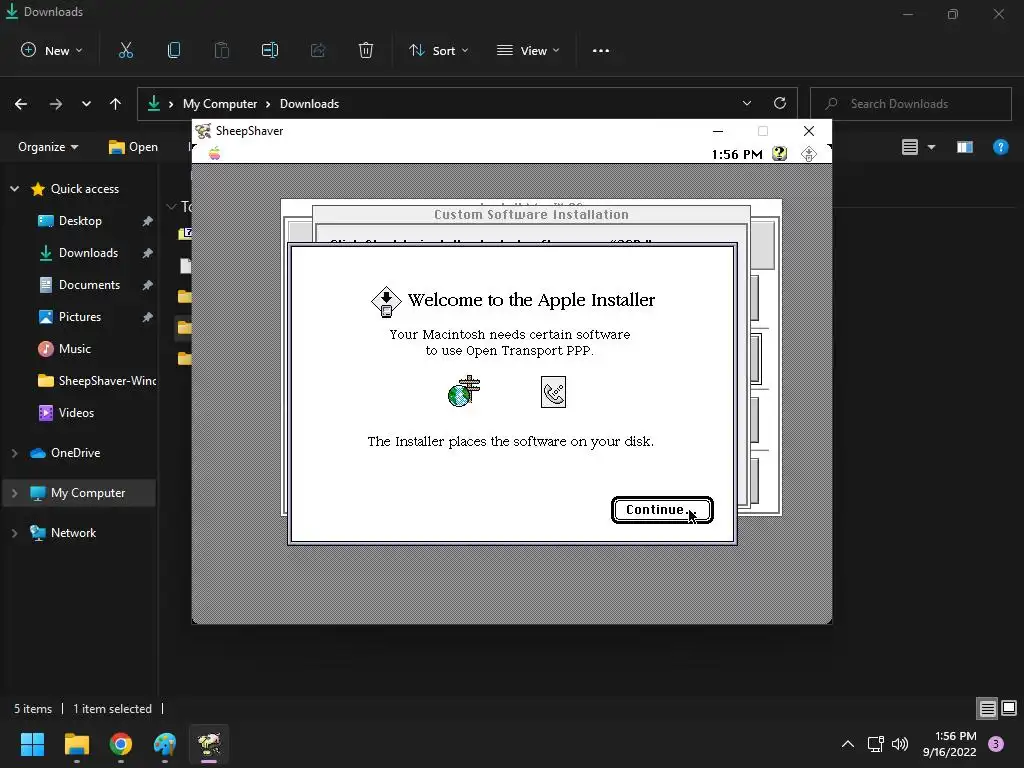The image size is (1024, 768).
Task: Click the SheepShaver title bar icon
Action: tap(203, 131)
